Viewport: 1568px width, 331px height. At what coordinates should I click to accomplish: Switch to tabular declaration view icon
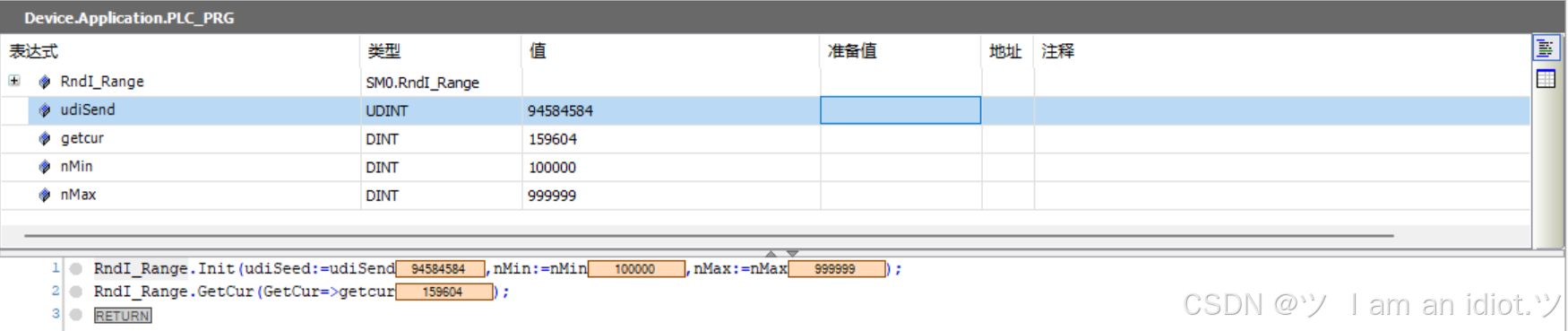coord(1546,78)
